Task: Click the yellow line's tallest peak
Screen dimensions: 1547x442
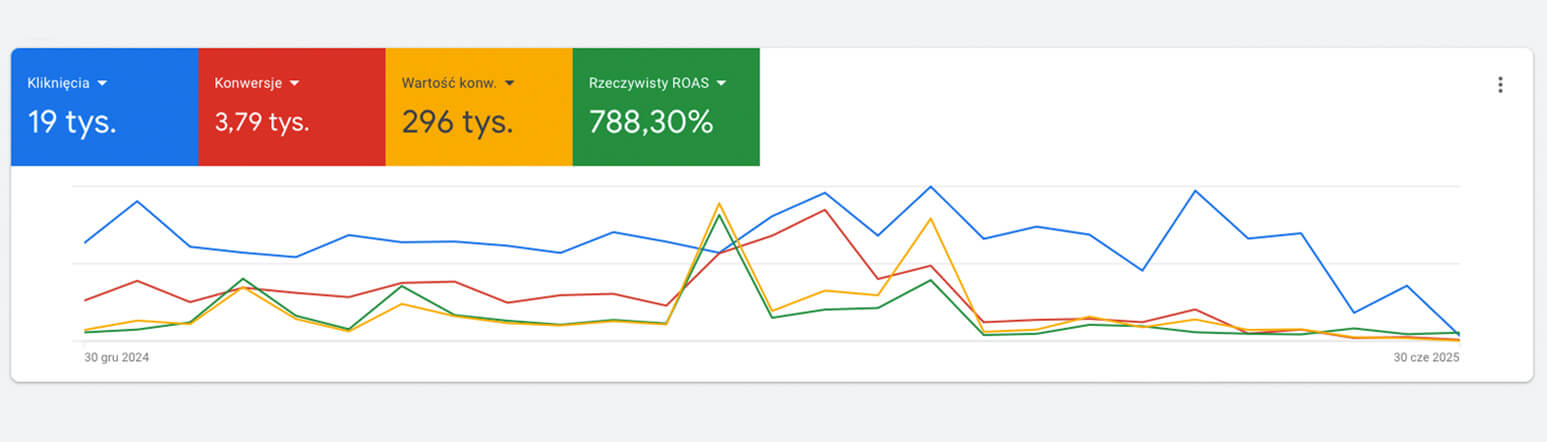Action: (719, 204)
